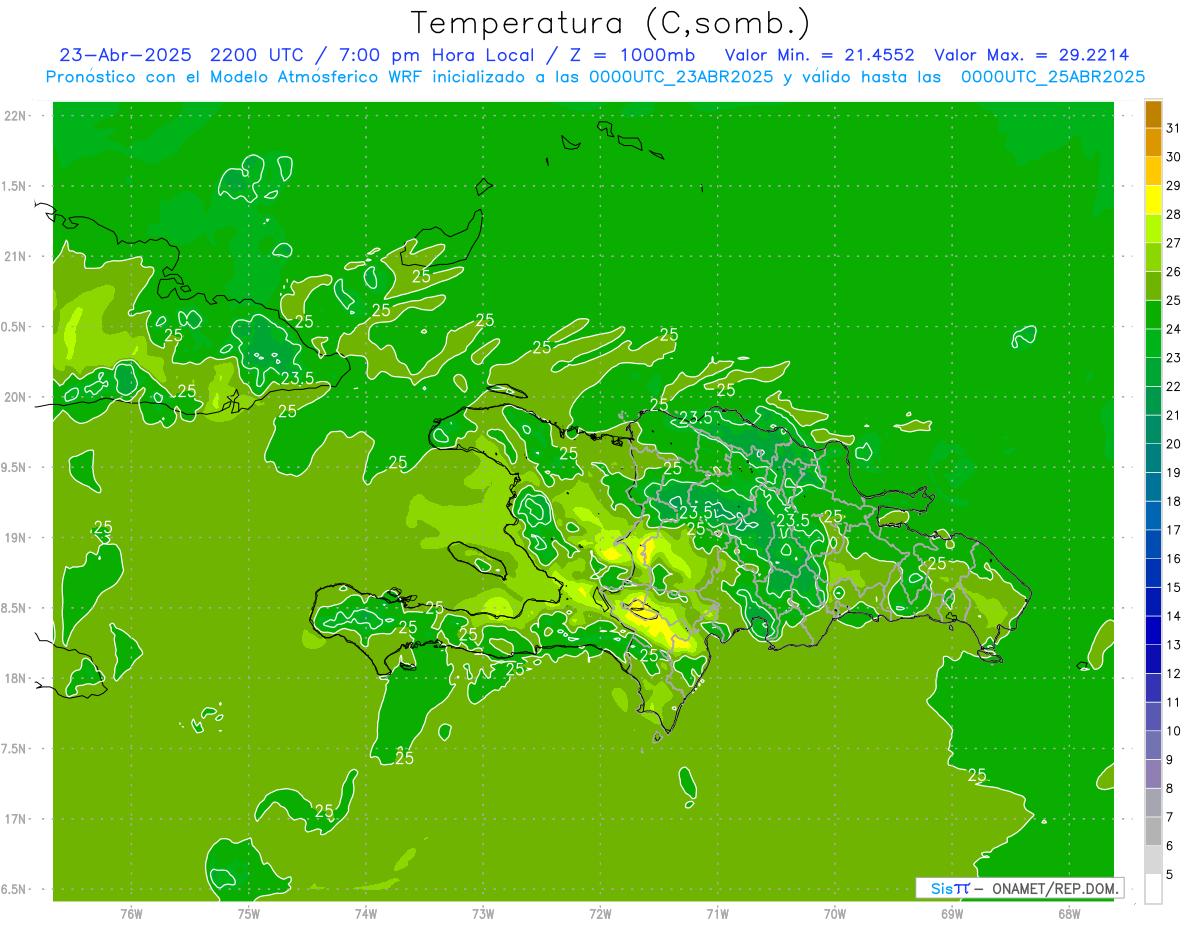This screenshot has height=927, width=1200.
Task: Pick the gray legend color between 6 and 7
Action: (x=1153, y=831)
